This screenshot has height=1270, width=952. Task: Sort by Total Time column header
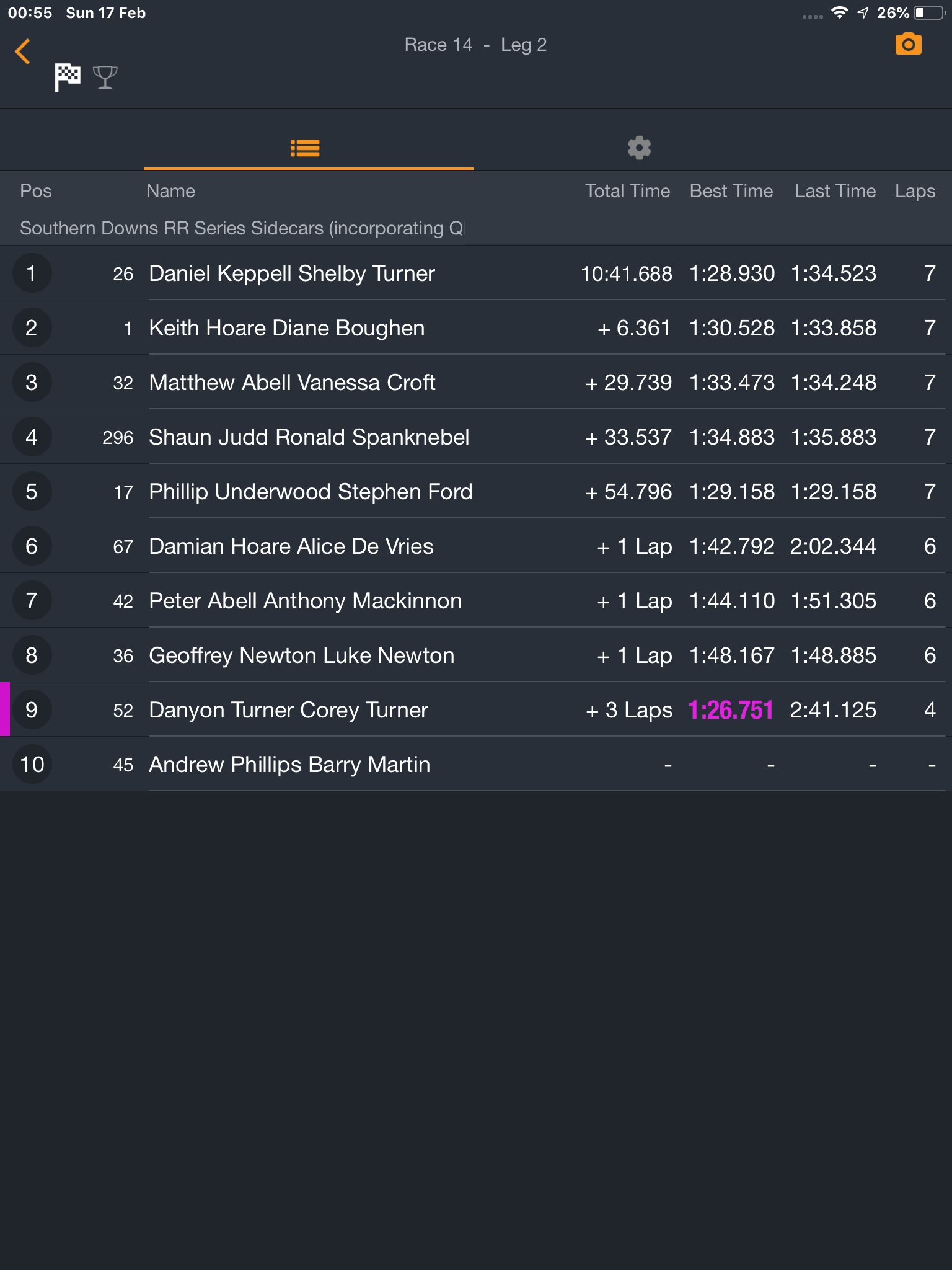click(627, 191)
